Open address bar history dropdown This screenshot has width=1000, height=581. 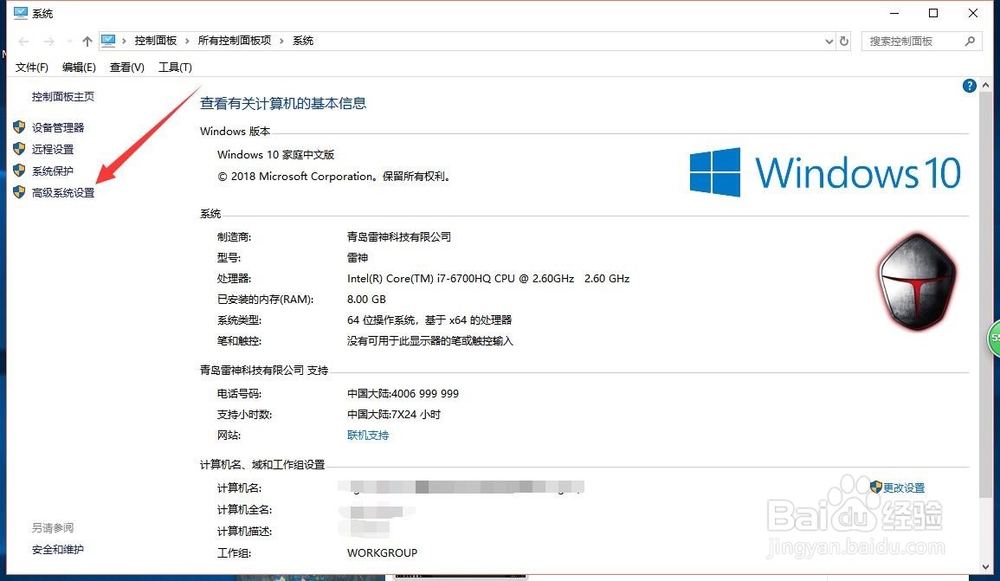point(829,41)
